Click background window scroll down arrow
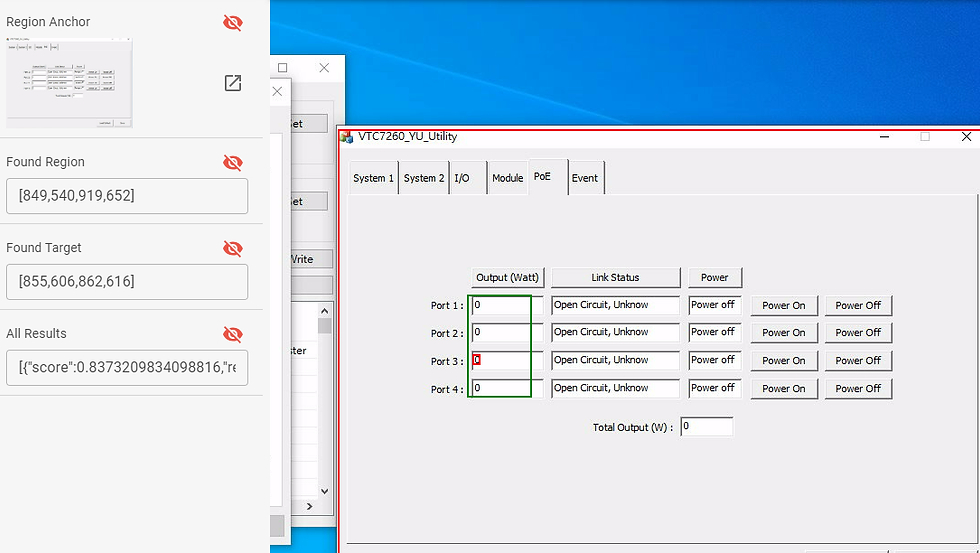The image size is (980, 553). (324, 491)
